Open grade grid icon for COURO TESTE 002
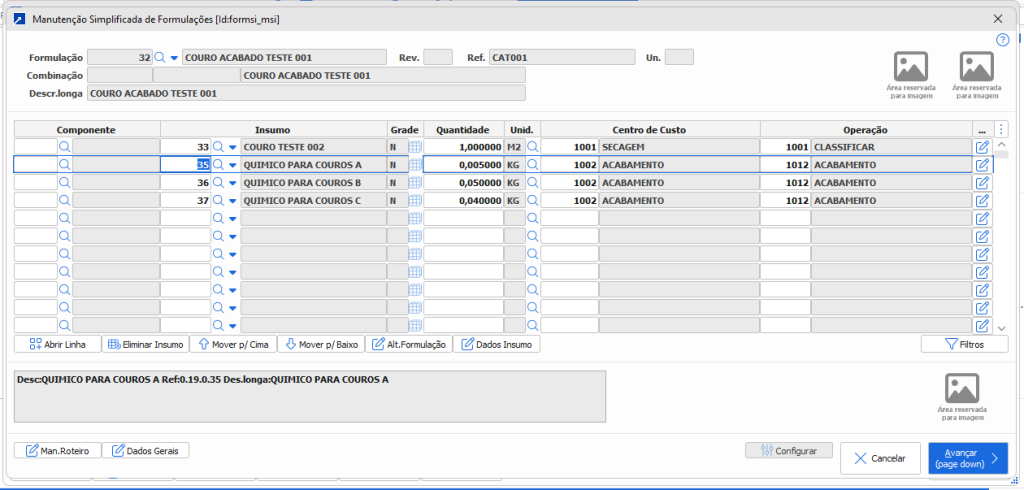The width and height of the screenshot is (1024, 490). 415,147
